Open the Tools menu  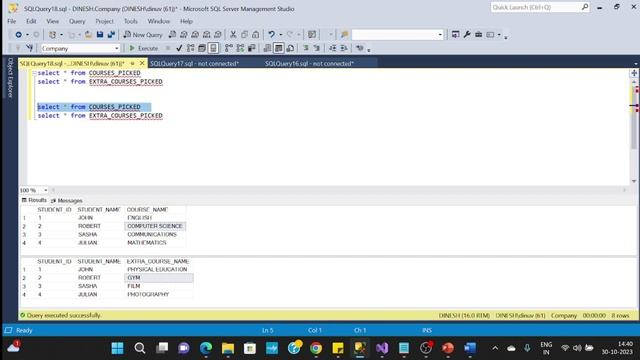point(131,21)
